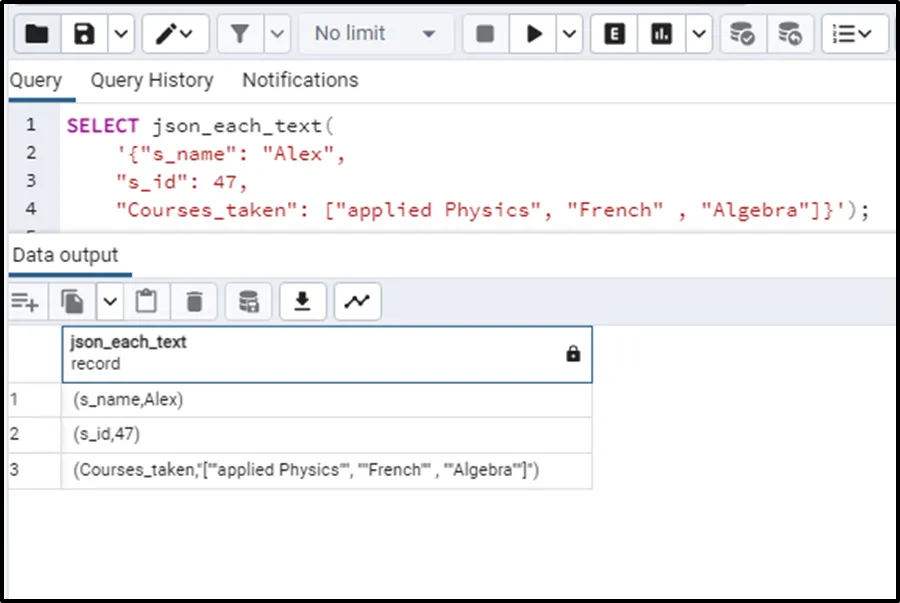
Task: Open the No limit rows dropdown
Action: (375, 34)
